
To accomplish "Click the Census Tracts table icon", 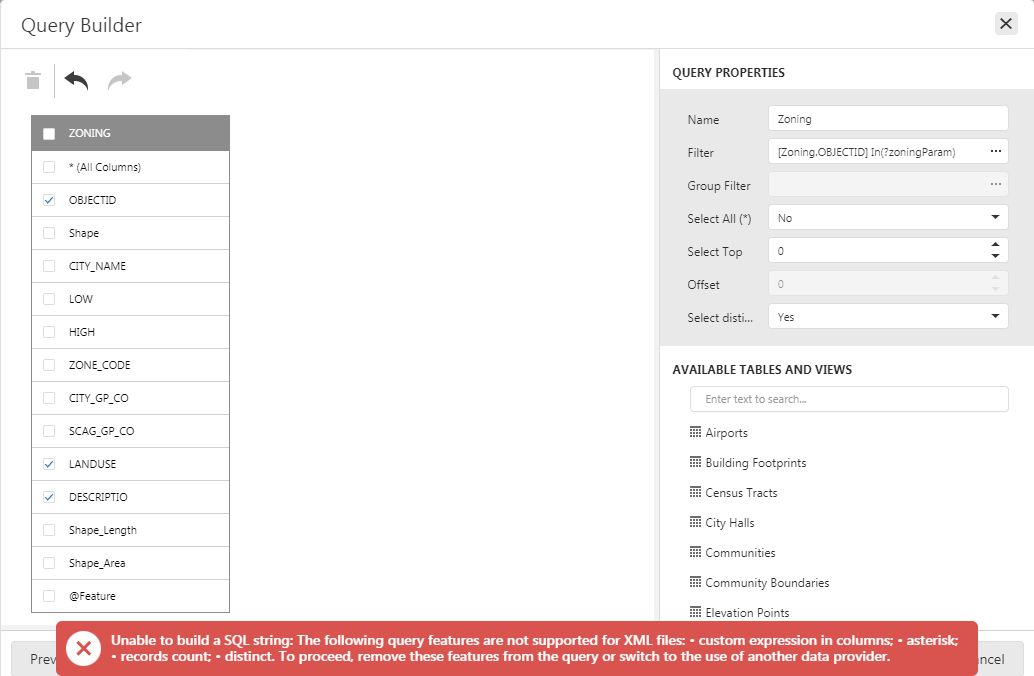I will (x=695, y=492).
